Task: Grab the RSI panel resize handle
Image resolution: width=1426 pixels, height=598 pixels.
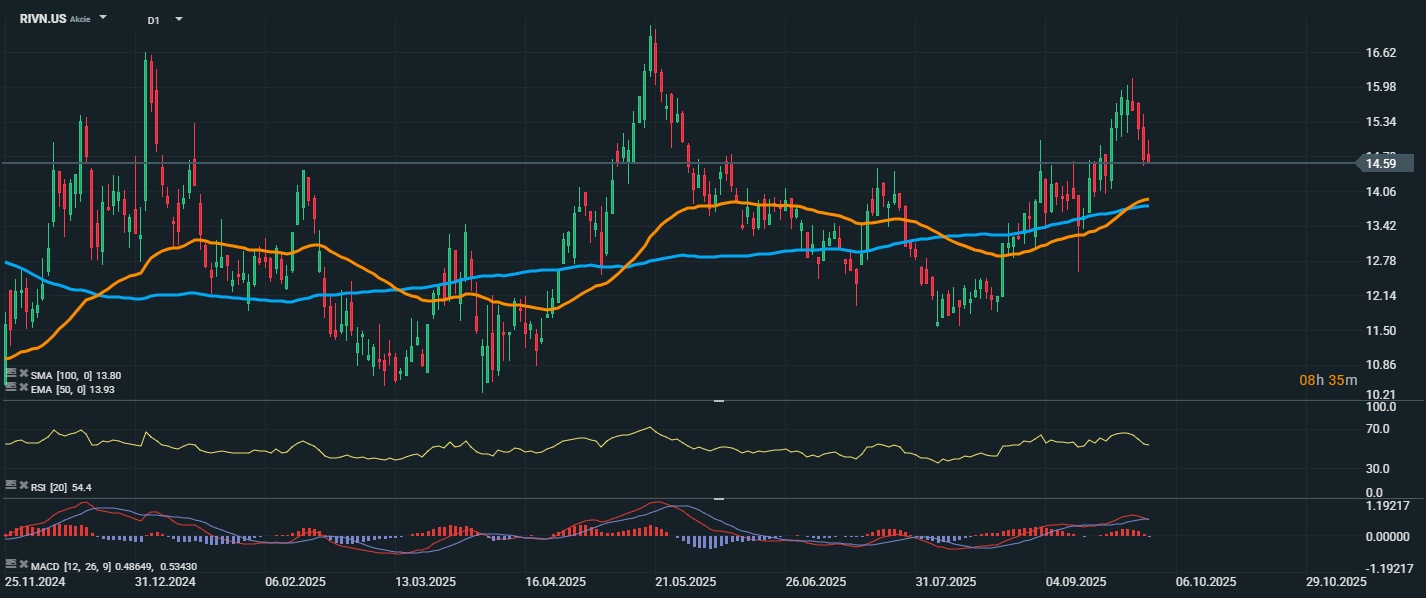Action: (718, 401)
